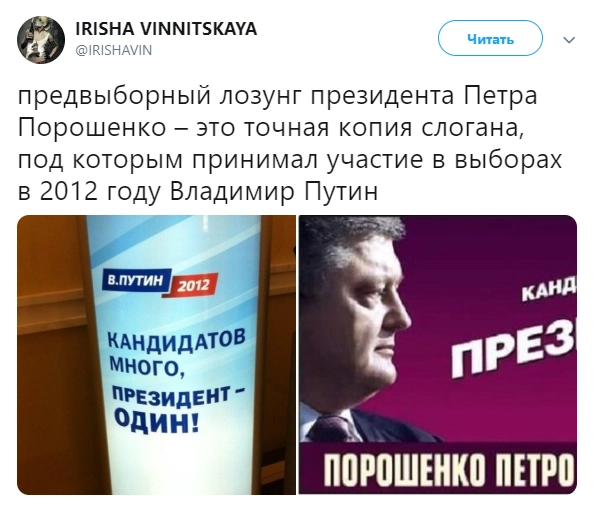Click the tweet text line starting предвыборный
Image resolution: width=596 pixels, height=510 pixels.
(277, 97)
